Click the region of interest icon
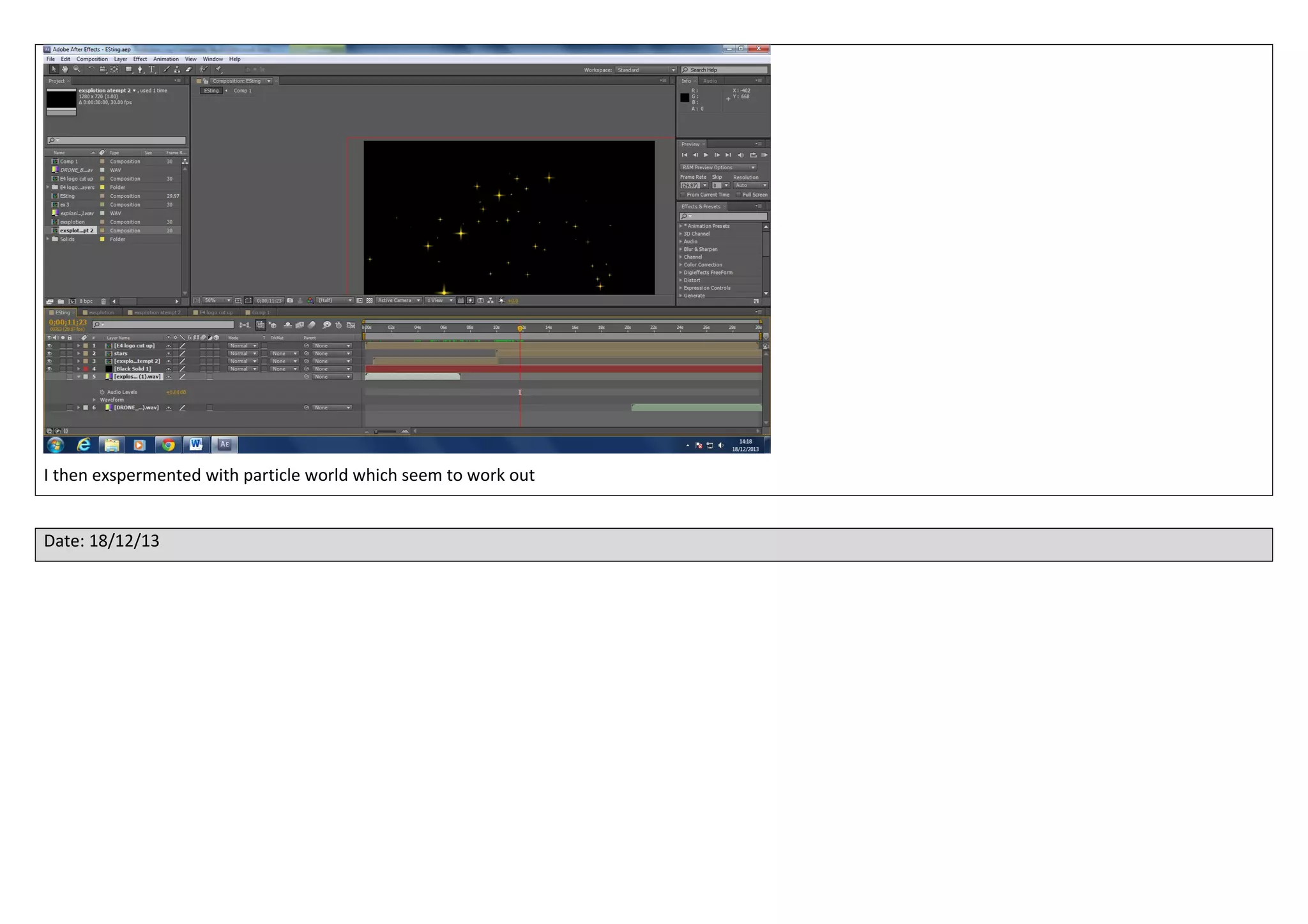 [x=360, y=300]
